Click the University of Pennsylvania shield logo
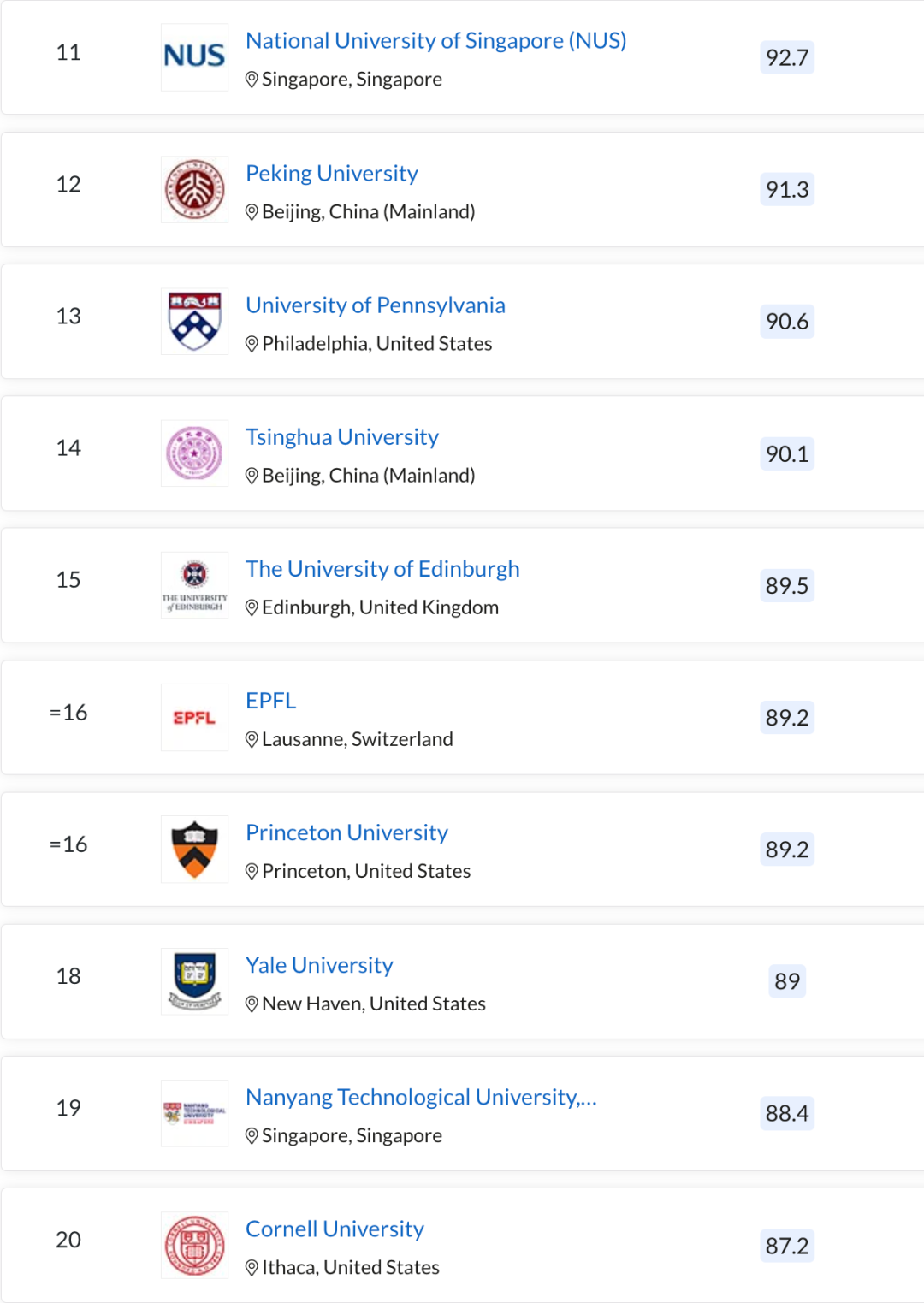The height and width of the screenshot is (1303, 924). (194, 321)
